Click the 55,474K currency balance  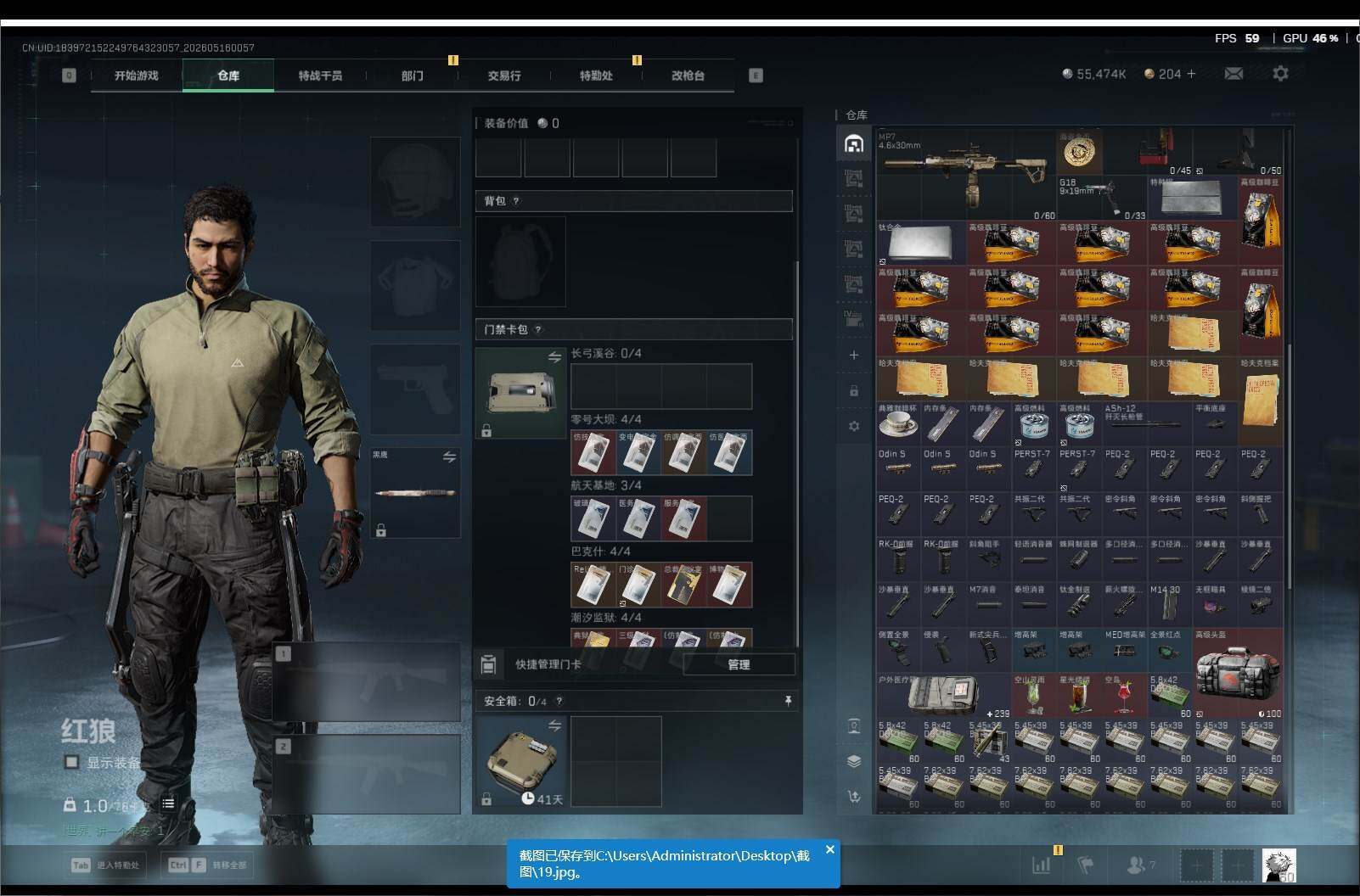(1094, 74)
